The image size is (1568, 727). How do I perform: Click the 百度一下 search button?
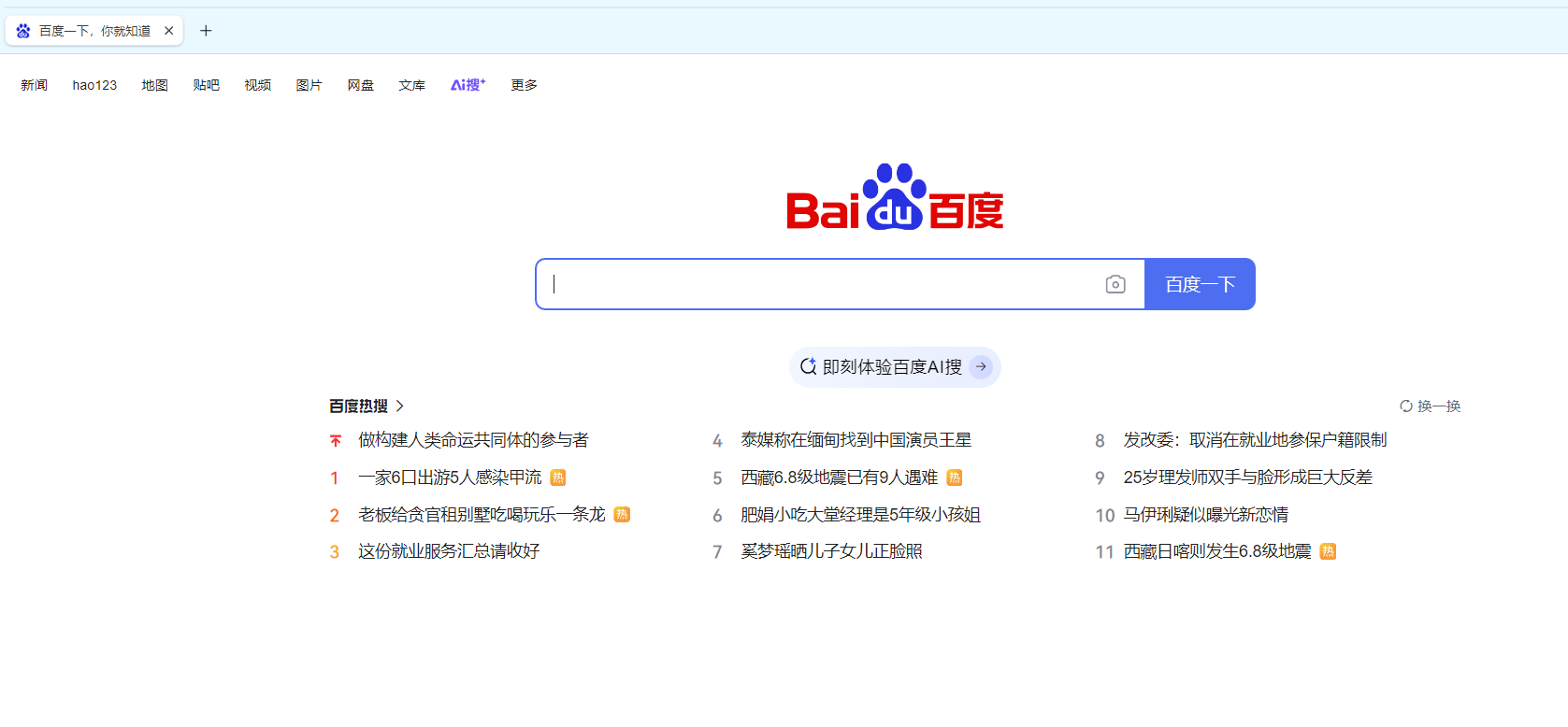(x=1200, y=284)
